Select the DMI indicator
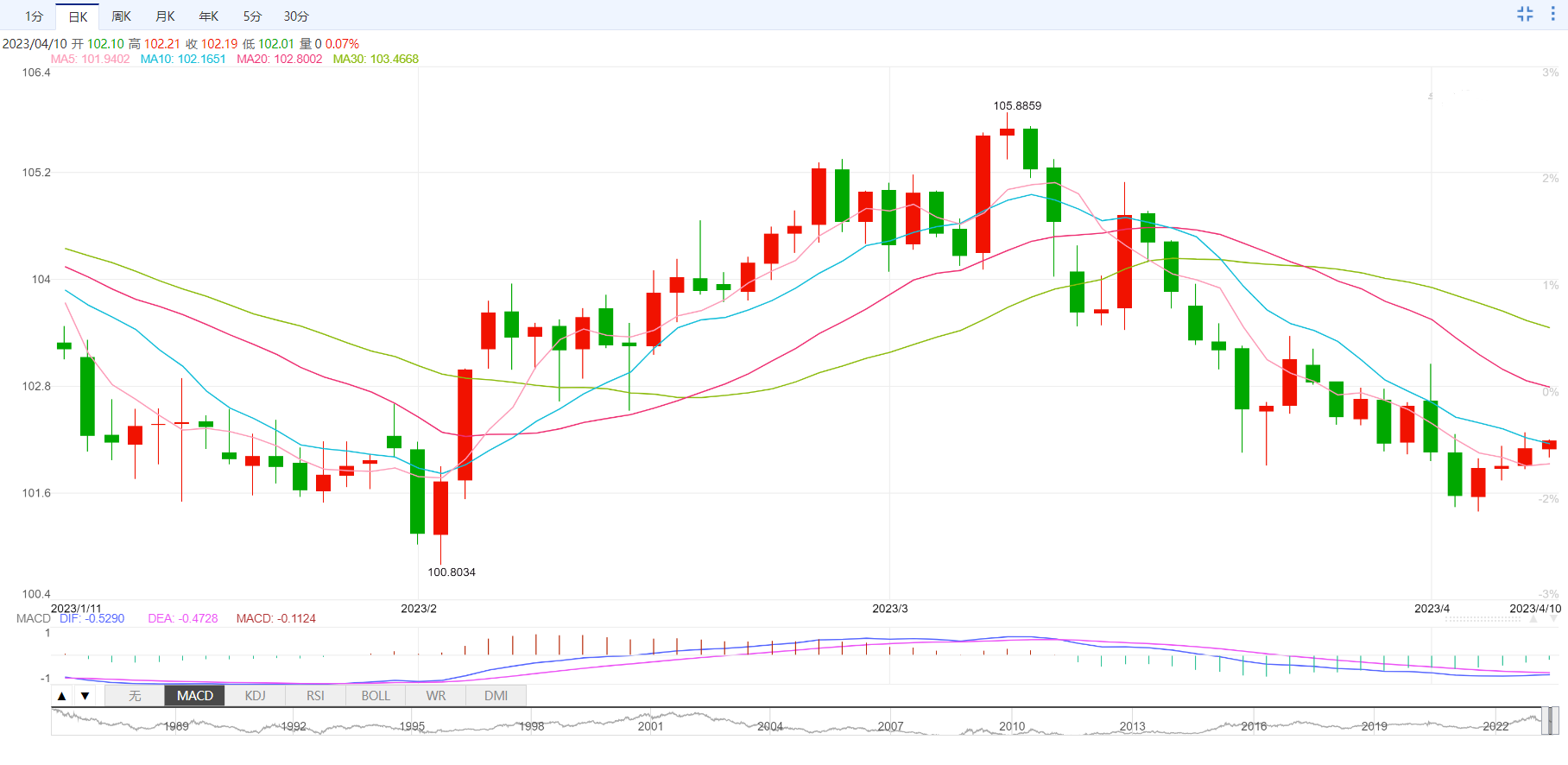 pos(496,696)
